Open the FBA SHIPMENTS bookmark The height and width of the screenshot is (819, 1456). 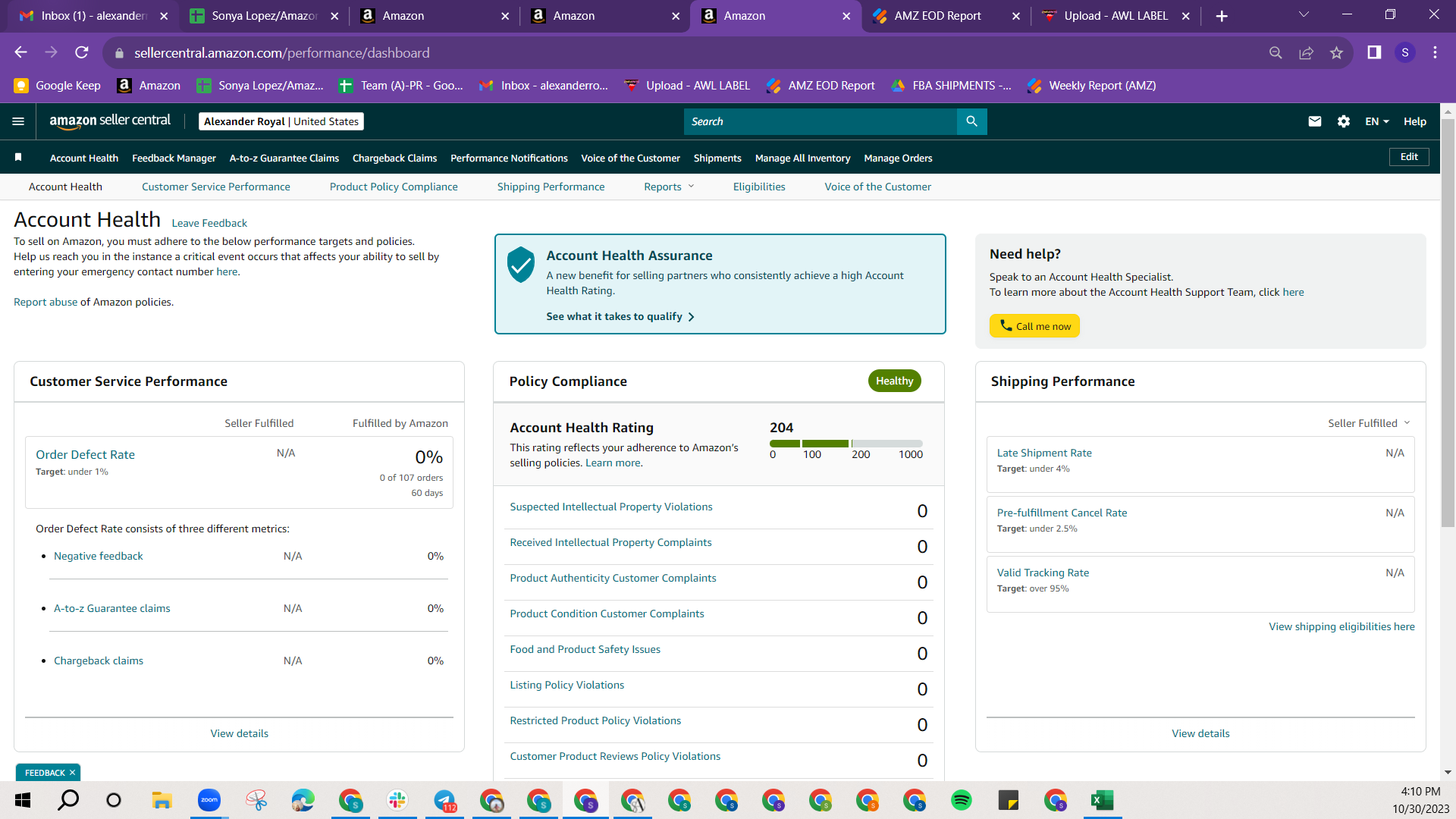[951, 86]
